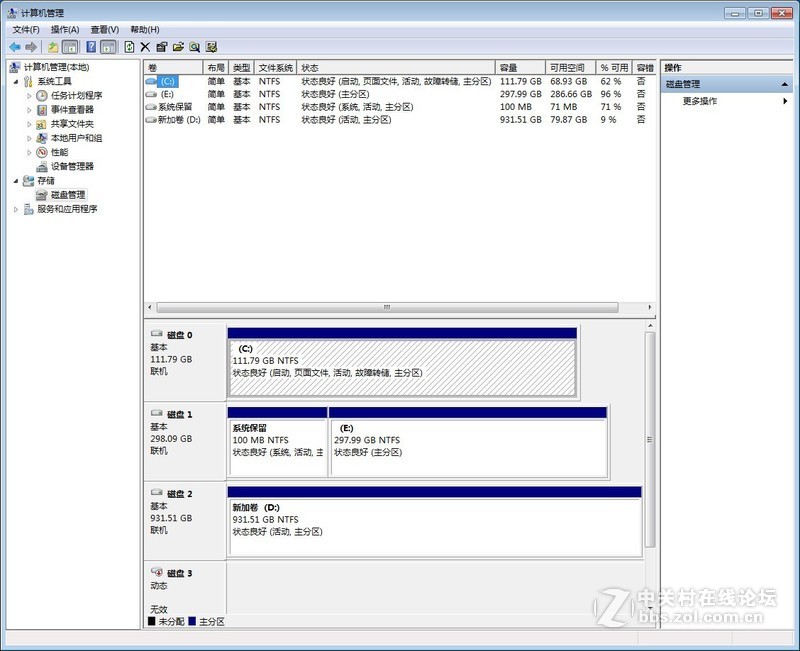Open Help via the blue question mark icon
Viewport: 800px width, 651px height.
tap(91, 47)
